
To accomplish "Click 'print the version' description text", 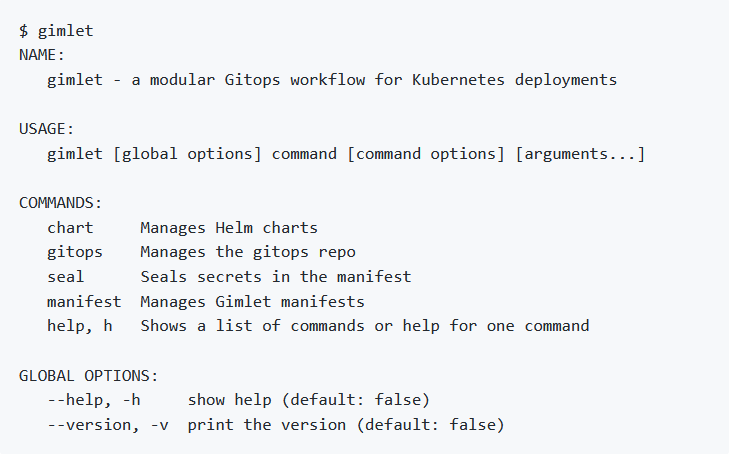I will point(267,425).
